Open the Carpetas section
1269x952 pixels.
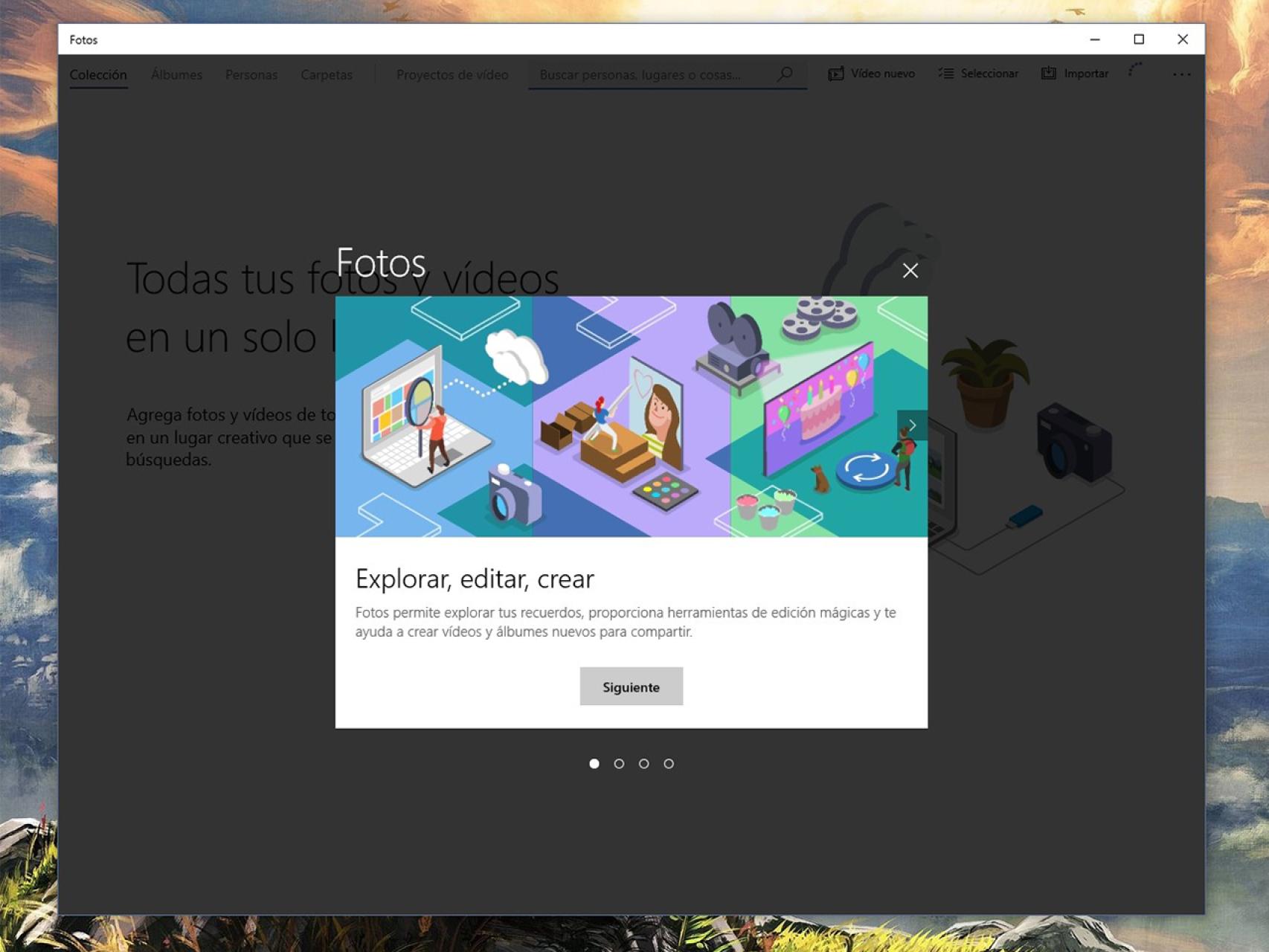tap(326, 74)
